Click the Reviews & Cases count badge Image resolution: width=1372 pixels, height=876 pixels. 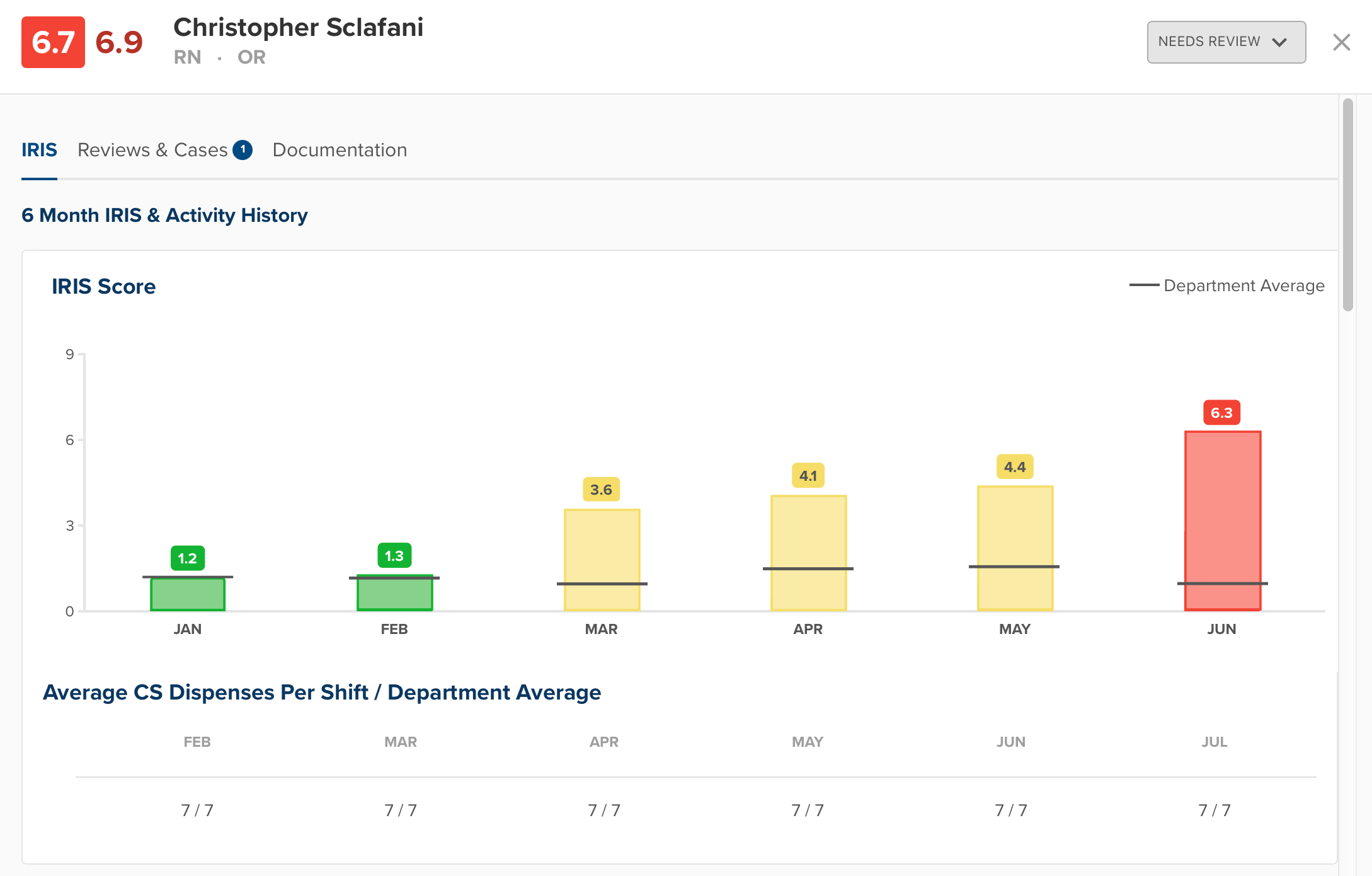tap(243, 150)
